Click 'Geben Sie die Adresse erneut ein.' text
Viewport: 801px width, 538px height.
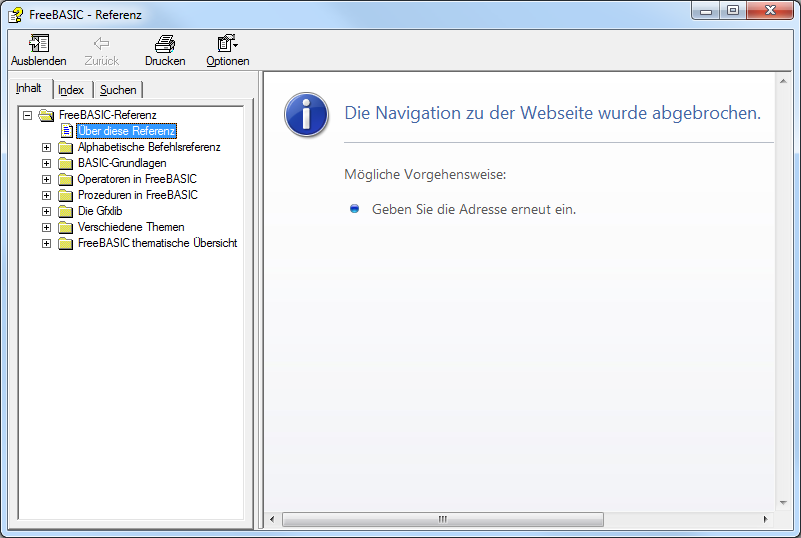tap(474, 209)
